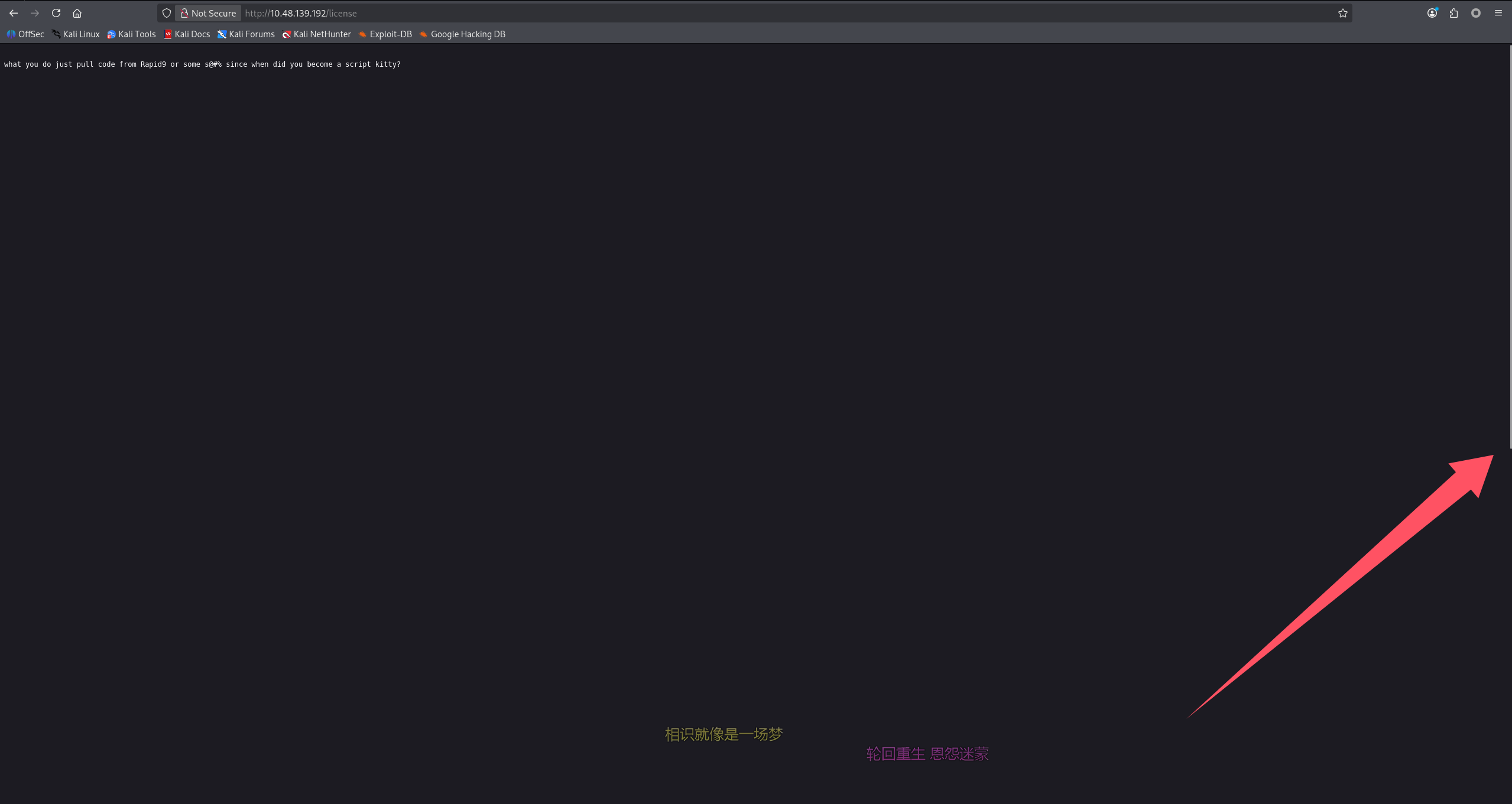Click the forward navigation arrow
1512x804 pixels.
(x=35, y=13)
